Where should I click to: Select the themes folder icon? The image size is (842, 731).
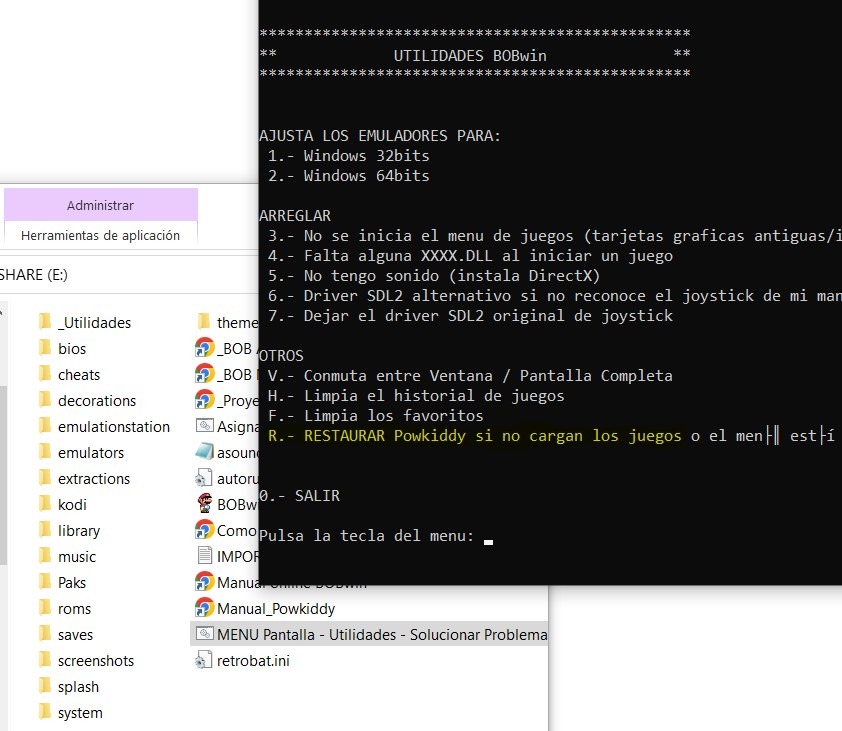pyautogui.click(x=204, y=322)
